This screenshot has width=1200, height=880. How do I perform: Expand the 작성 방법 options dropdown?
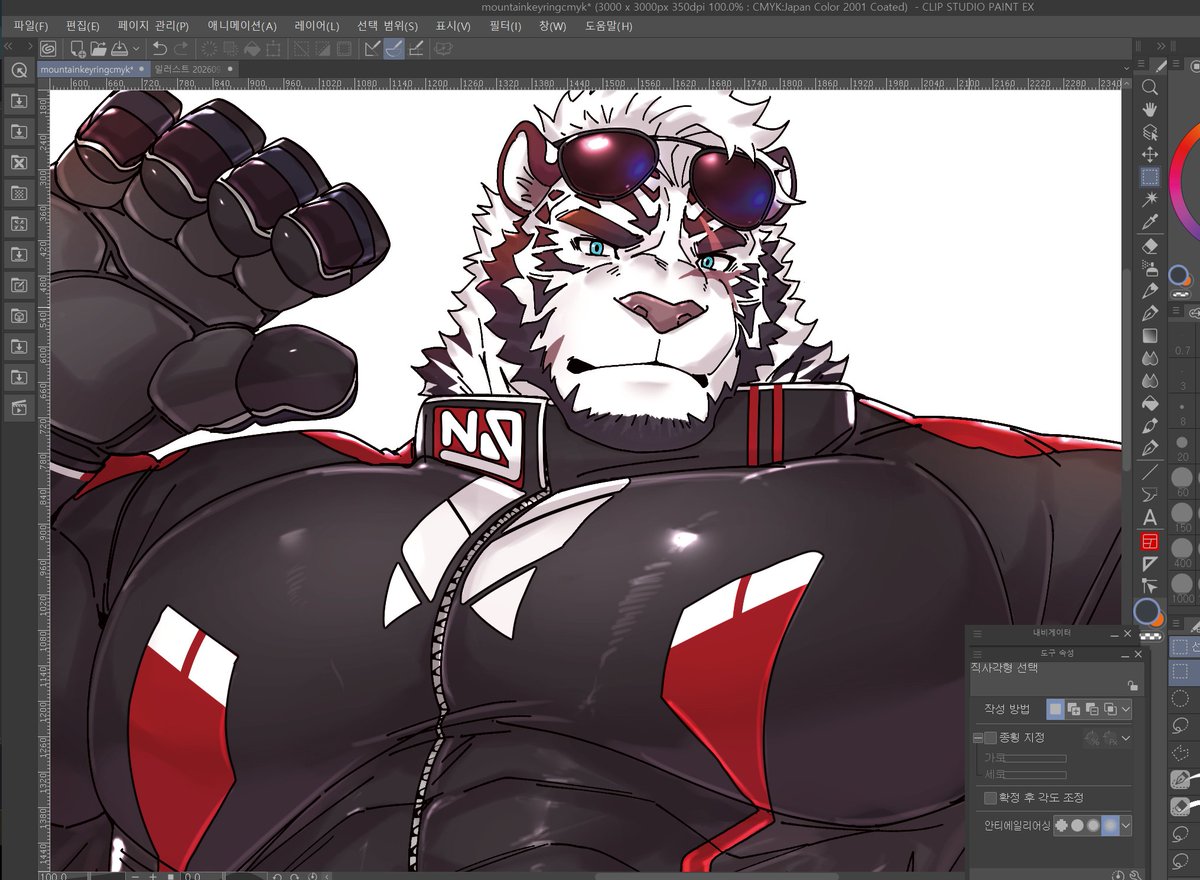click(1127, 709)
